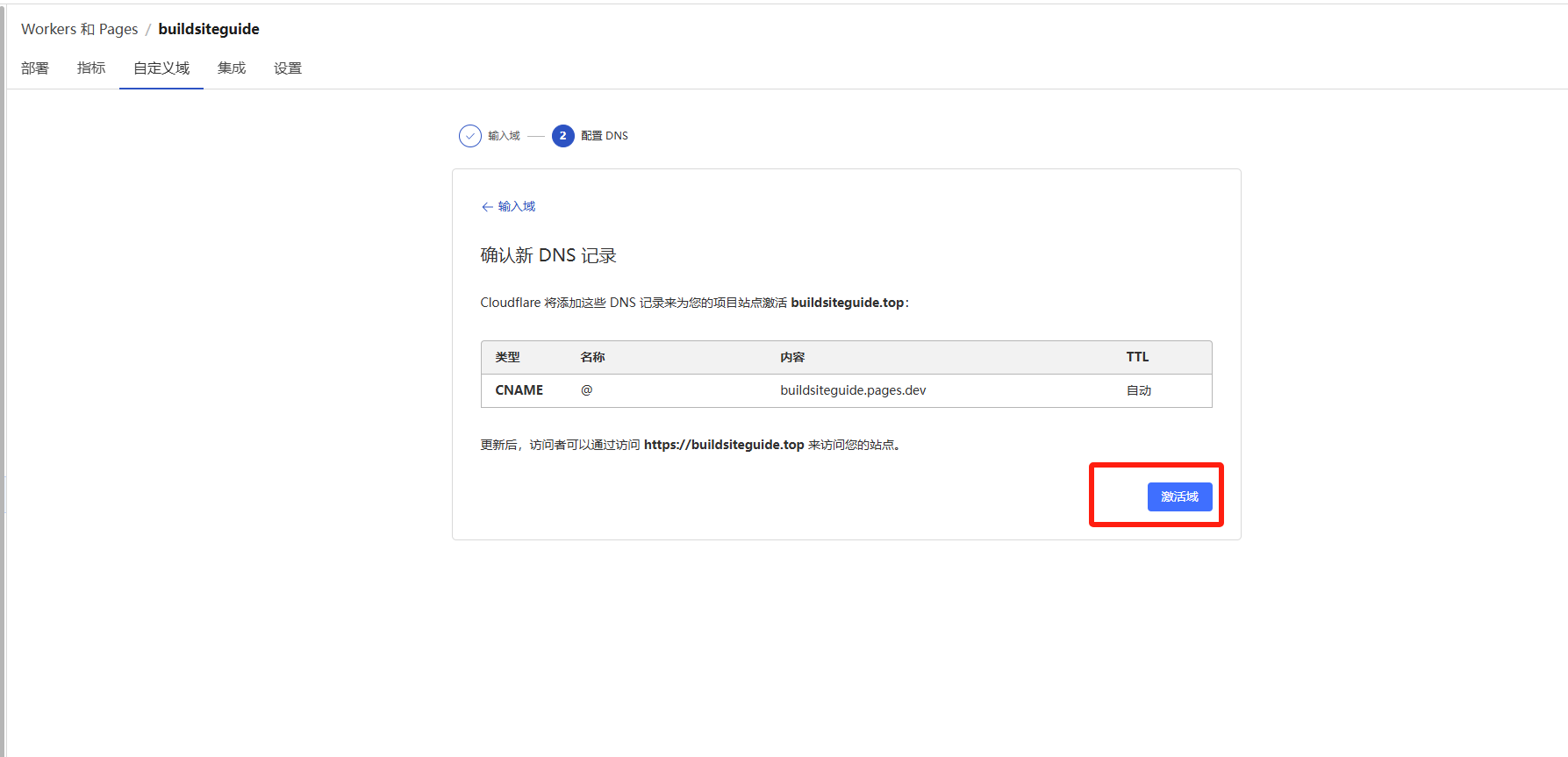Click the 确认新 DNS 记录 heading
The image size is (1568, 757).
[548, 255]
